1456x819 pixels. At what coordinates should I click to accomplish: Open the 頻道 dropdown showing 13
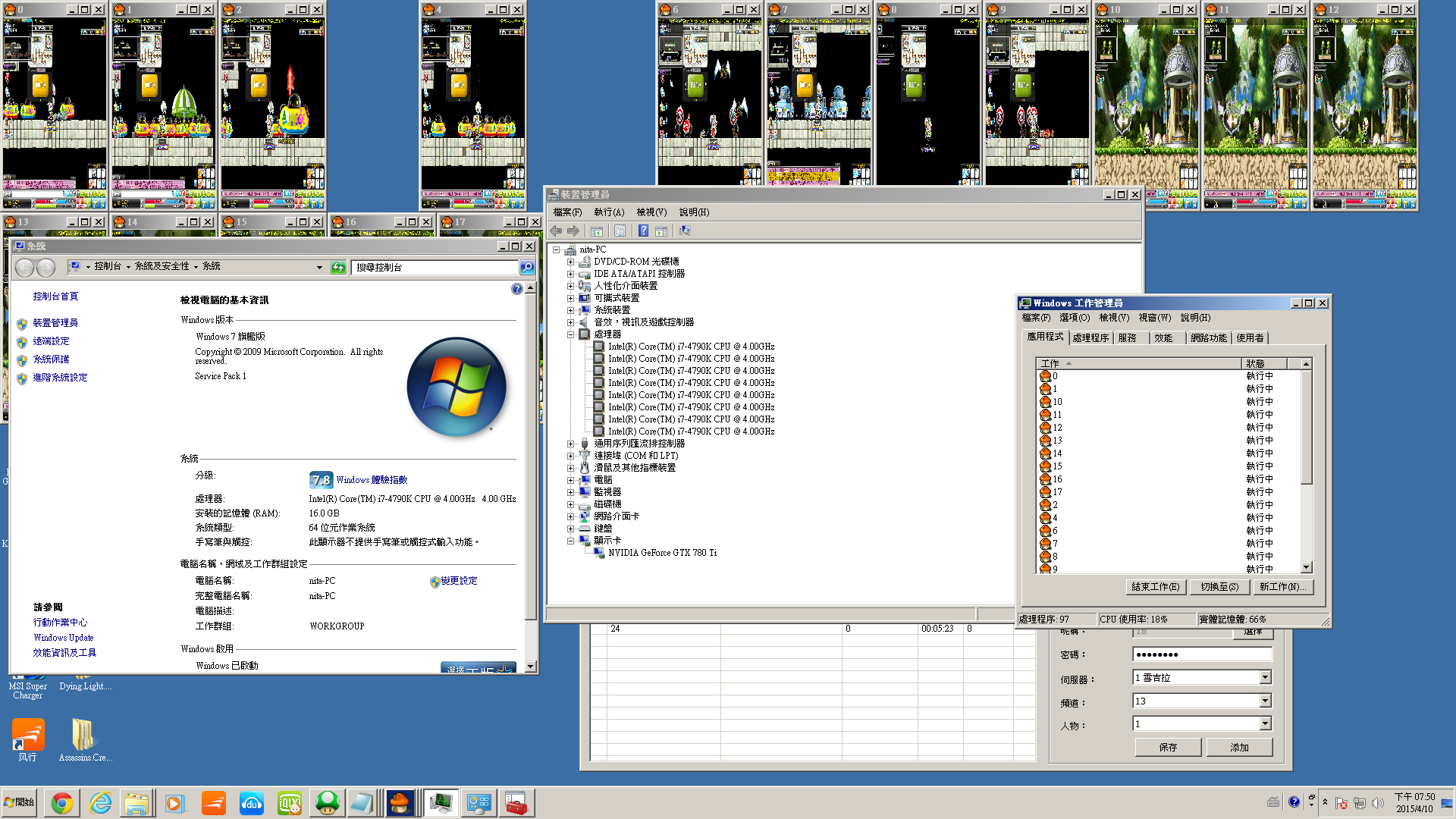tap(1265, 701)
